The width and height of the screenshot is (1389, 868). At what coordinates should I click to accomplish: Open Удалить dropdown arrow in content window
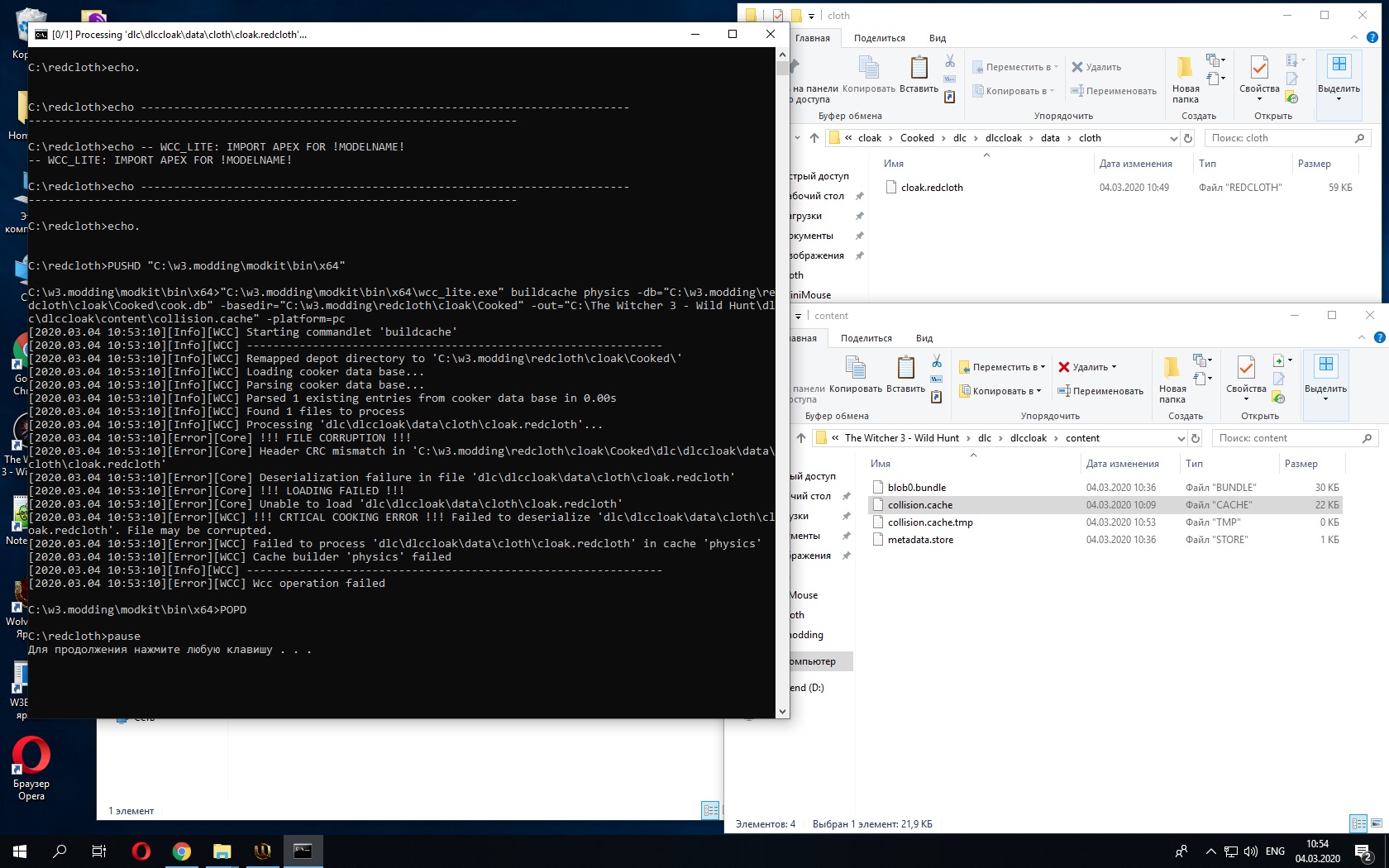(1114, 367)
